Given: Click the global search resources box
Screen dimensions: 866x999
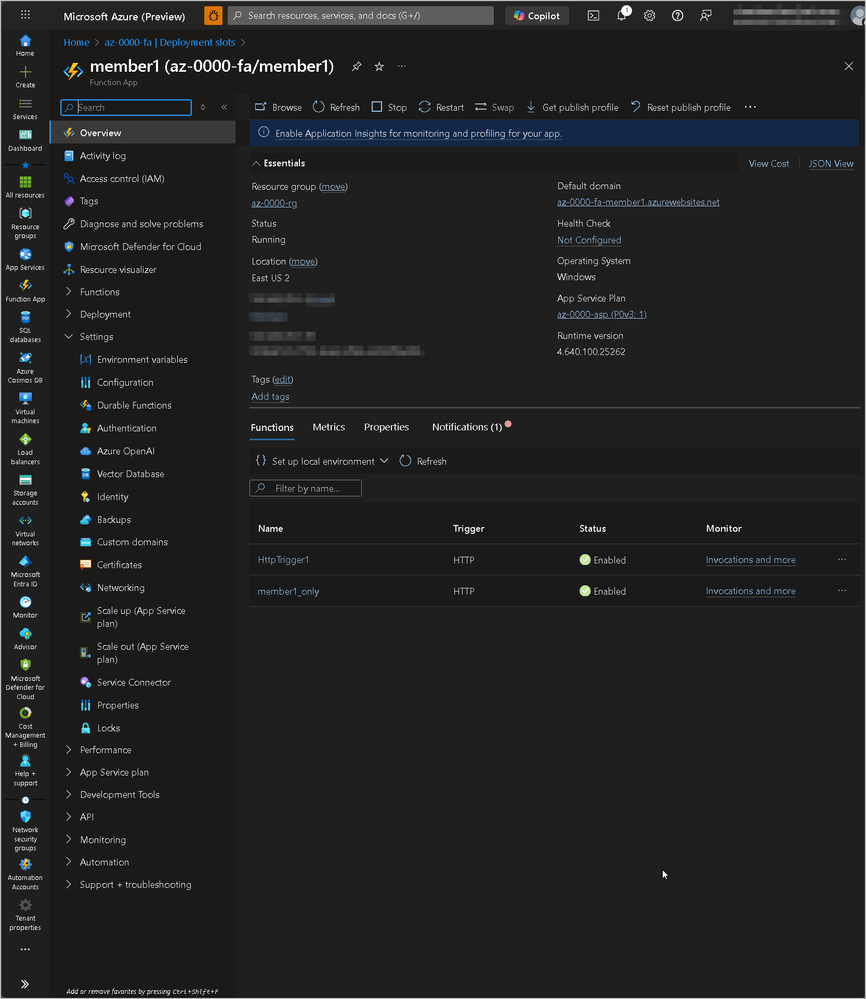Looking at the screenshot, I should [361, 15].
